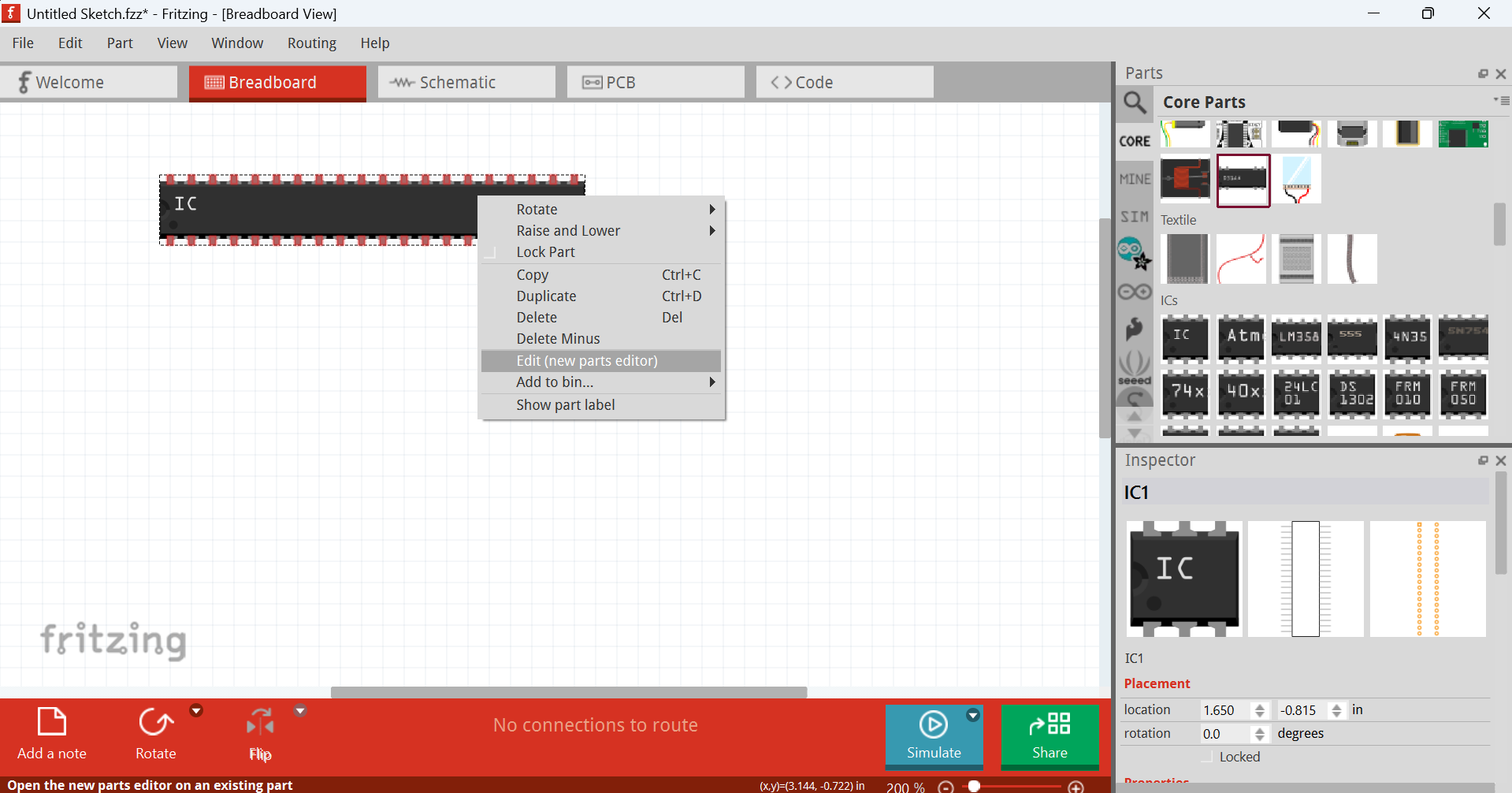
Task: Open Simulate button dropdown arrow
Action: point(973,715)
